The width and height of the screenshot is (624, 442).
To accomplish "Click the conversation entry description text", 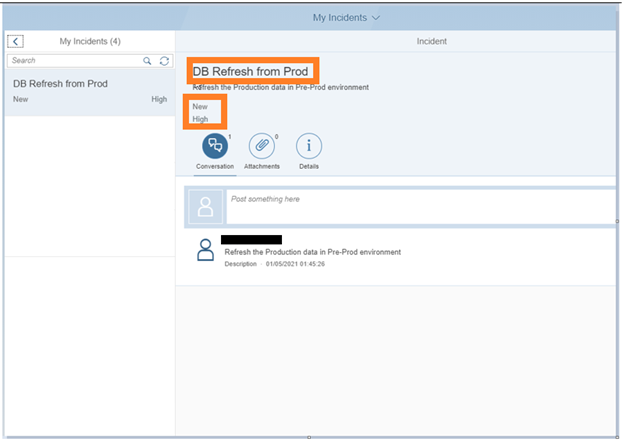I will [312, 252].
